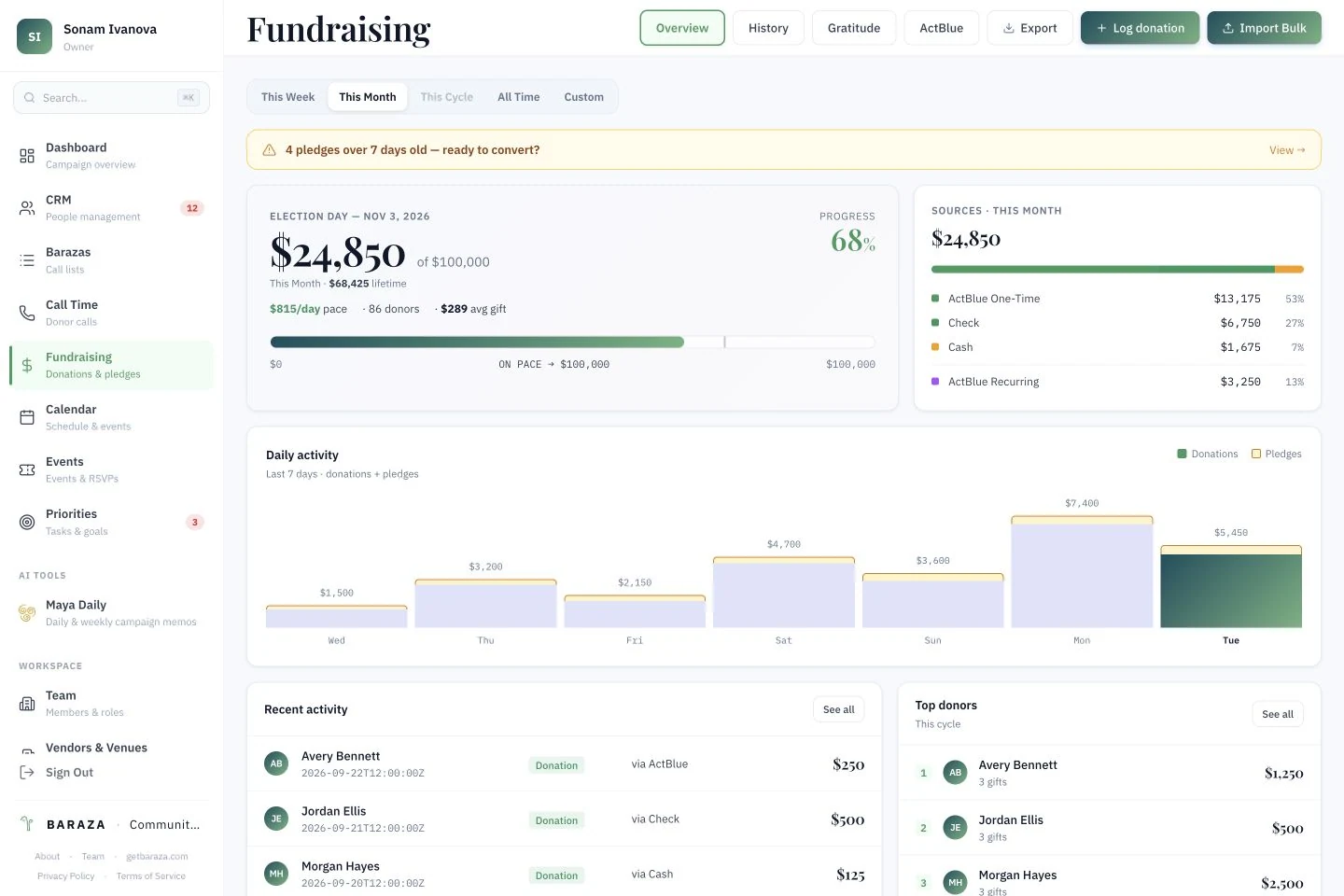Viewport: 1344px width, 896px height.
Task: Click Morgan Hayes's MH avatar in Recent activity
Action: coord(276,874)
